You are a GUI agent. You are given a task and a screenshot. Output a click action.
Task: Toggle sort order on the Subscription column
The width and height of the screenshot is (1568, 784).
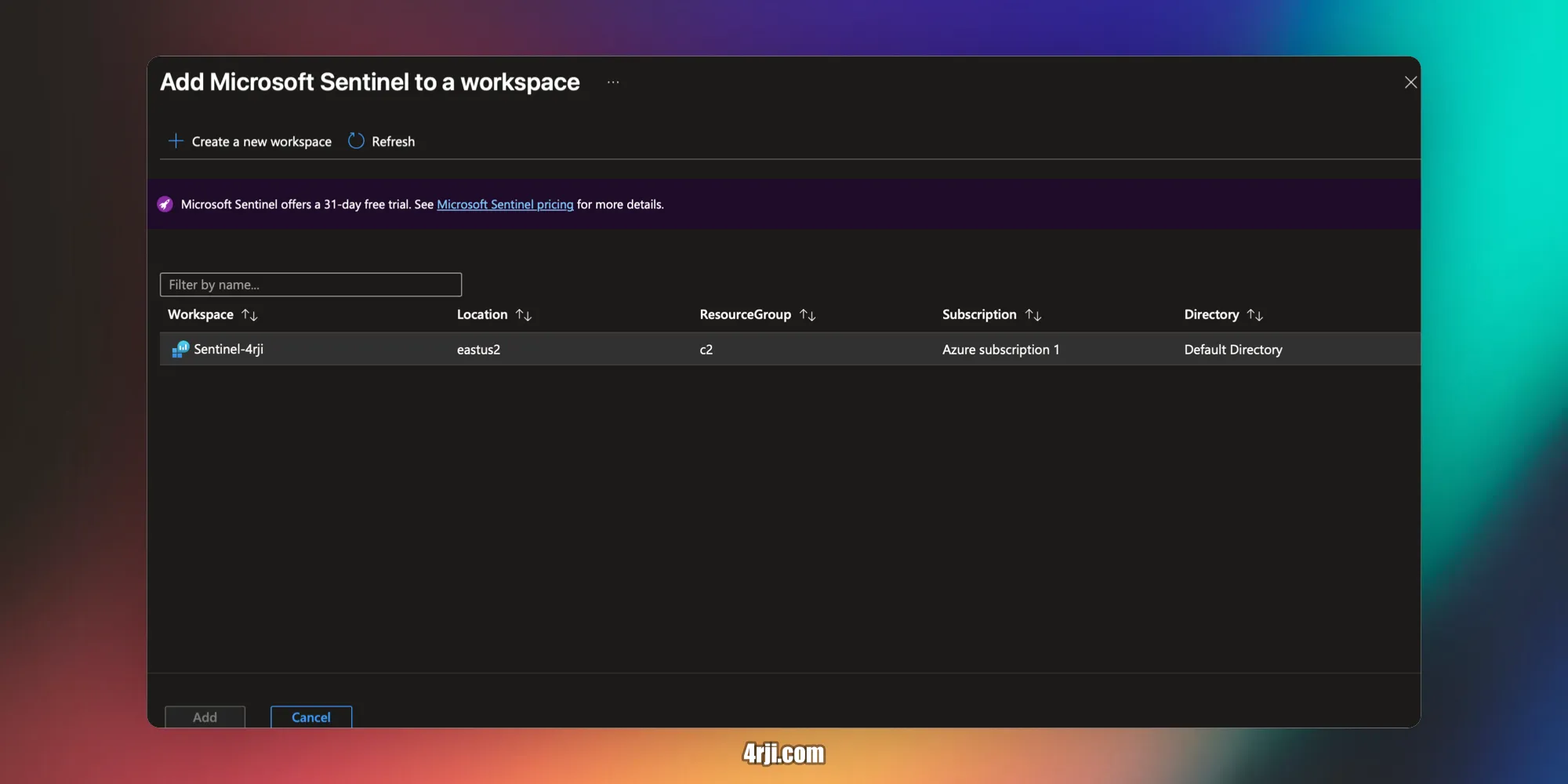click(x=1034, y=314)
